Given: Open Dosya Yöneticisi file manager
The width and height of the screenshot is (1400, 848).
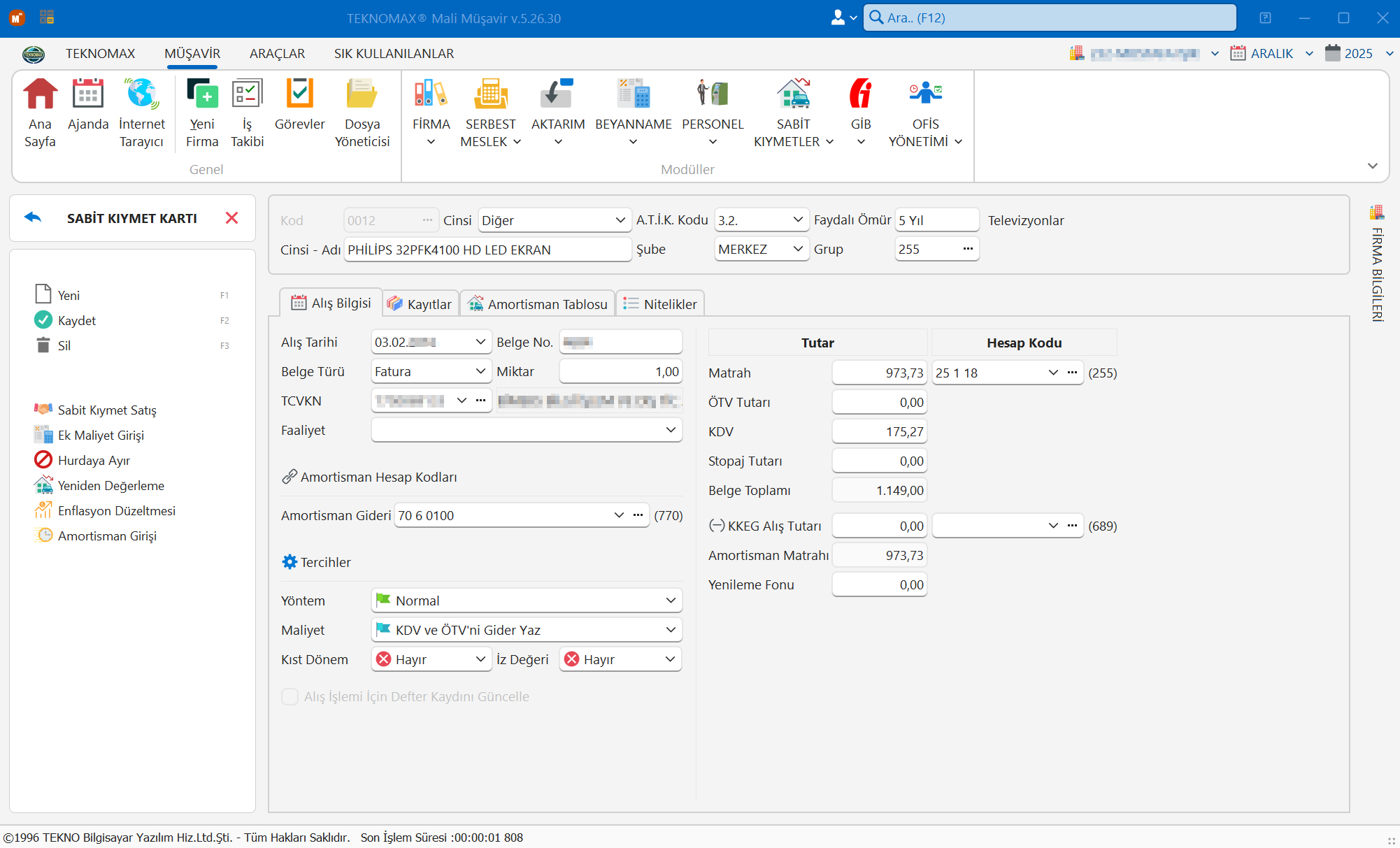Looking at the screenshot, I should 362,113.
